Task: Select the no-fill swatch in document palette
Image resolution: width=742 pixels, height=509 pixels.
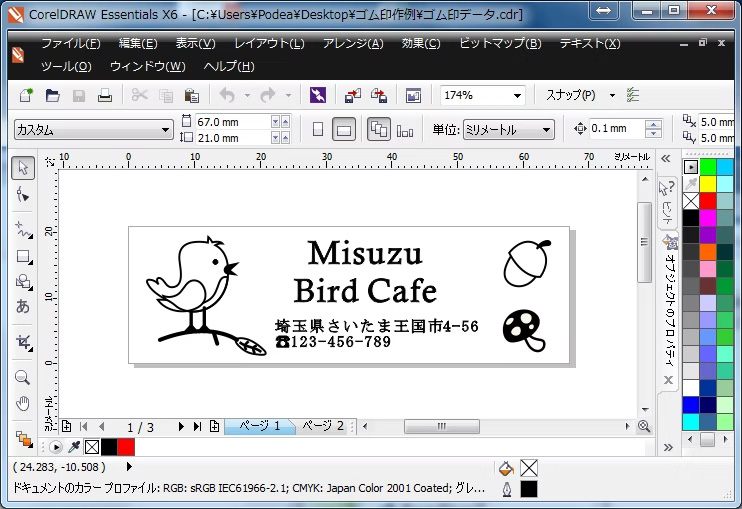Action: click(x=92, y=447)
